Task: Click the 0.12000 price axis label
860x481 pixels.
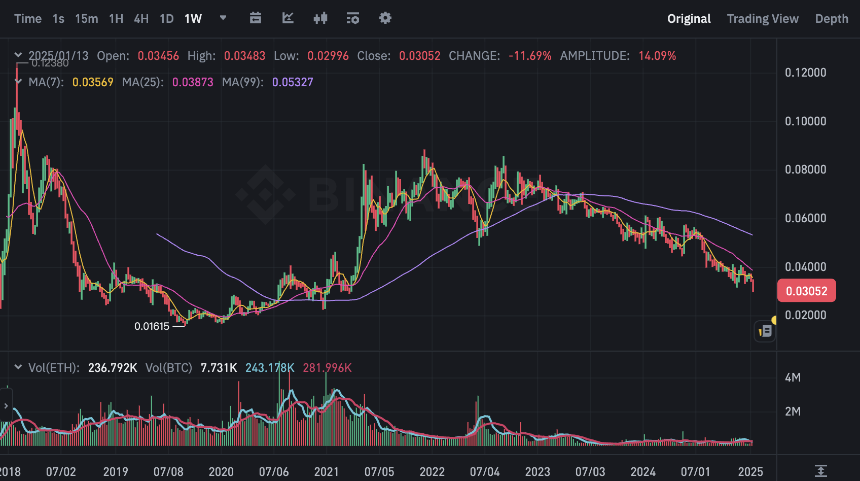Action: 805,72
